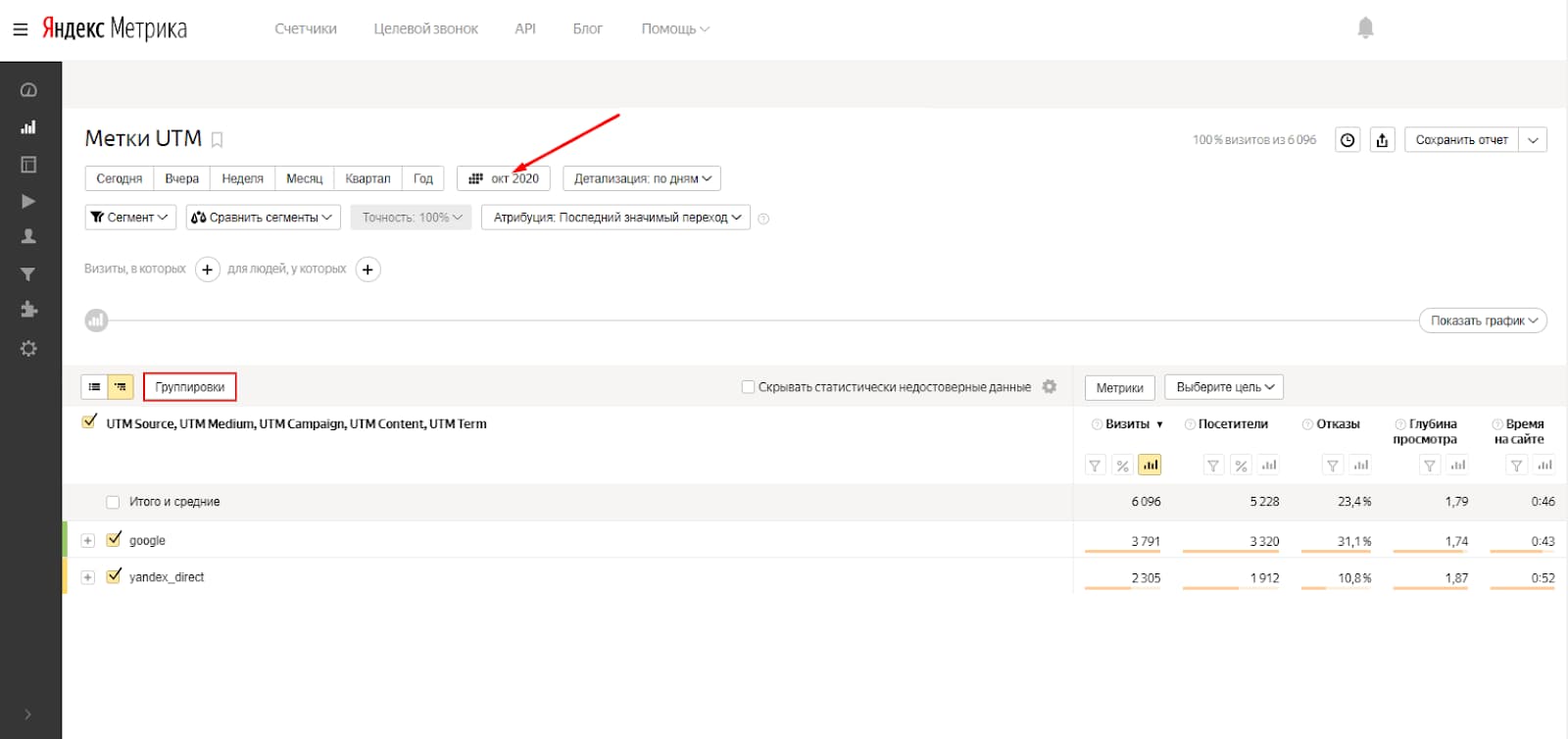Screen dimensions: 1568x739
Task: Open the integrations puzzle icon in sidebar
Action: (28, 310)
